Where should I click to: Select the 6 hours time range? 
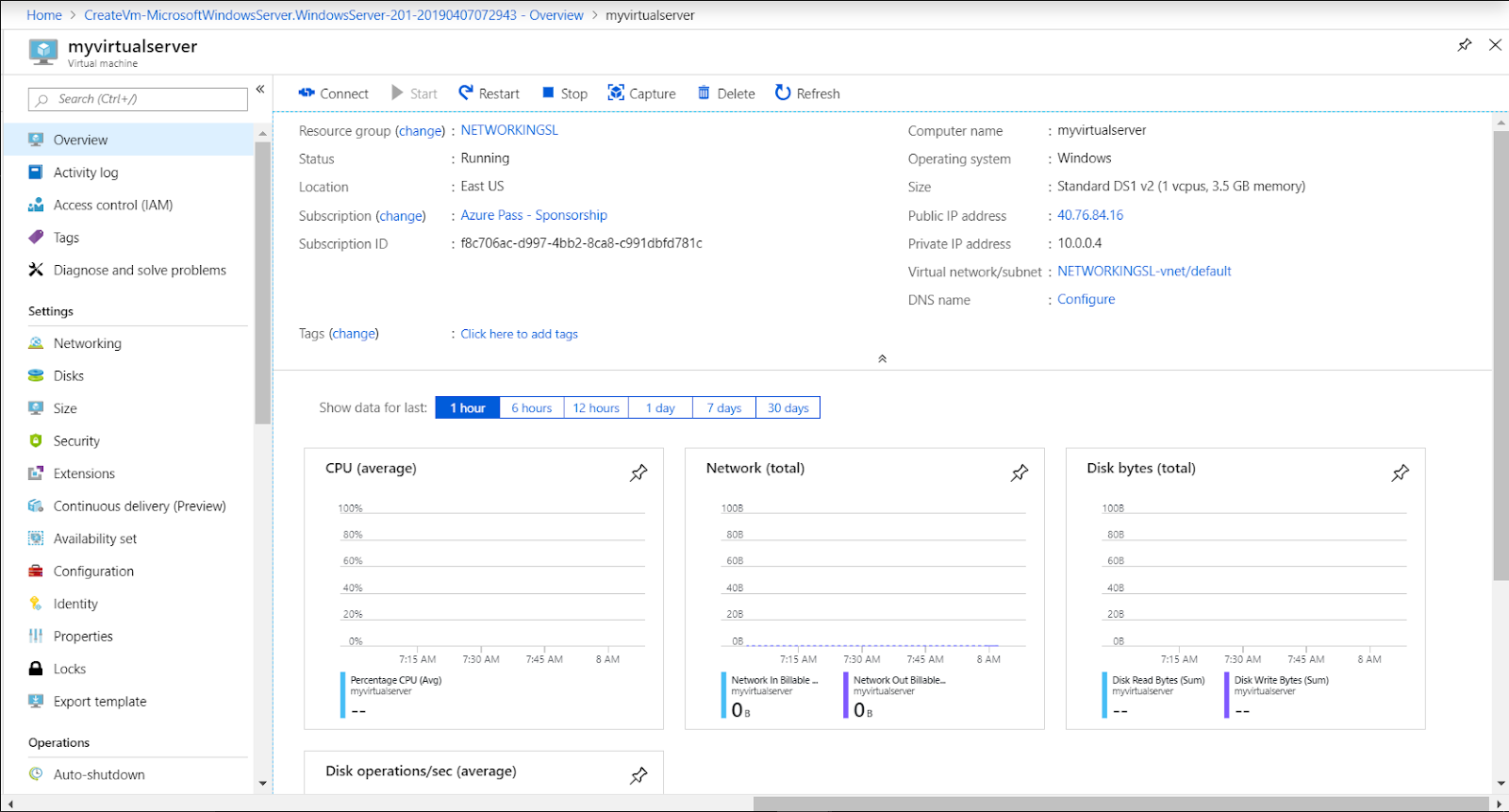pos(532,407)
